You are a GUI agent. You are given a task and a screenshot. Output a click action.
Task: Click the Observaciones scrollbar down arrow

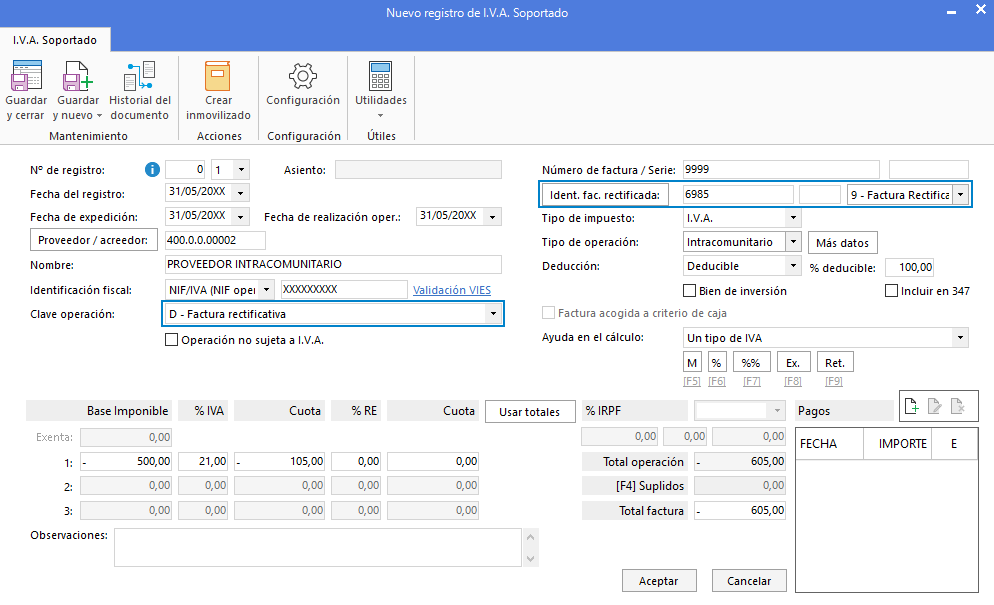(531, 558)
